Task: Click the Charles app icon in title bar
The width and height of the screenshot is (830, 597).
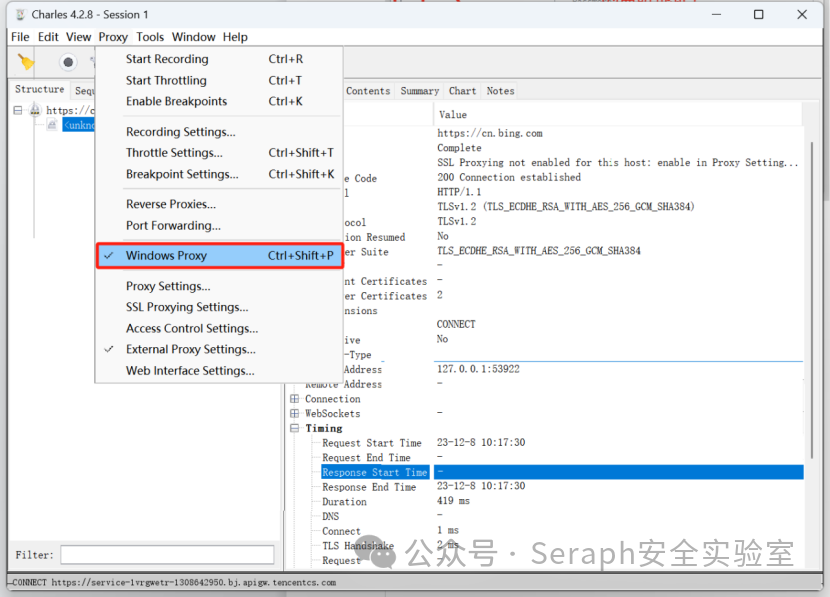Action: [20, 15]
